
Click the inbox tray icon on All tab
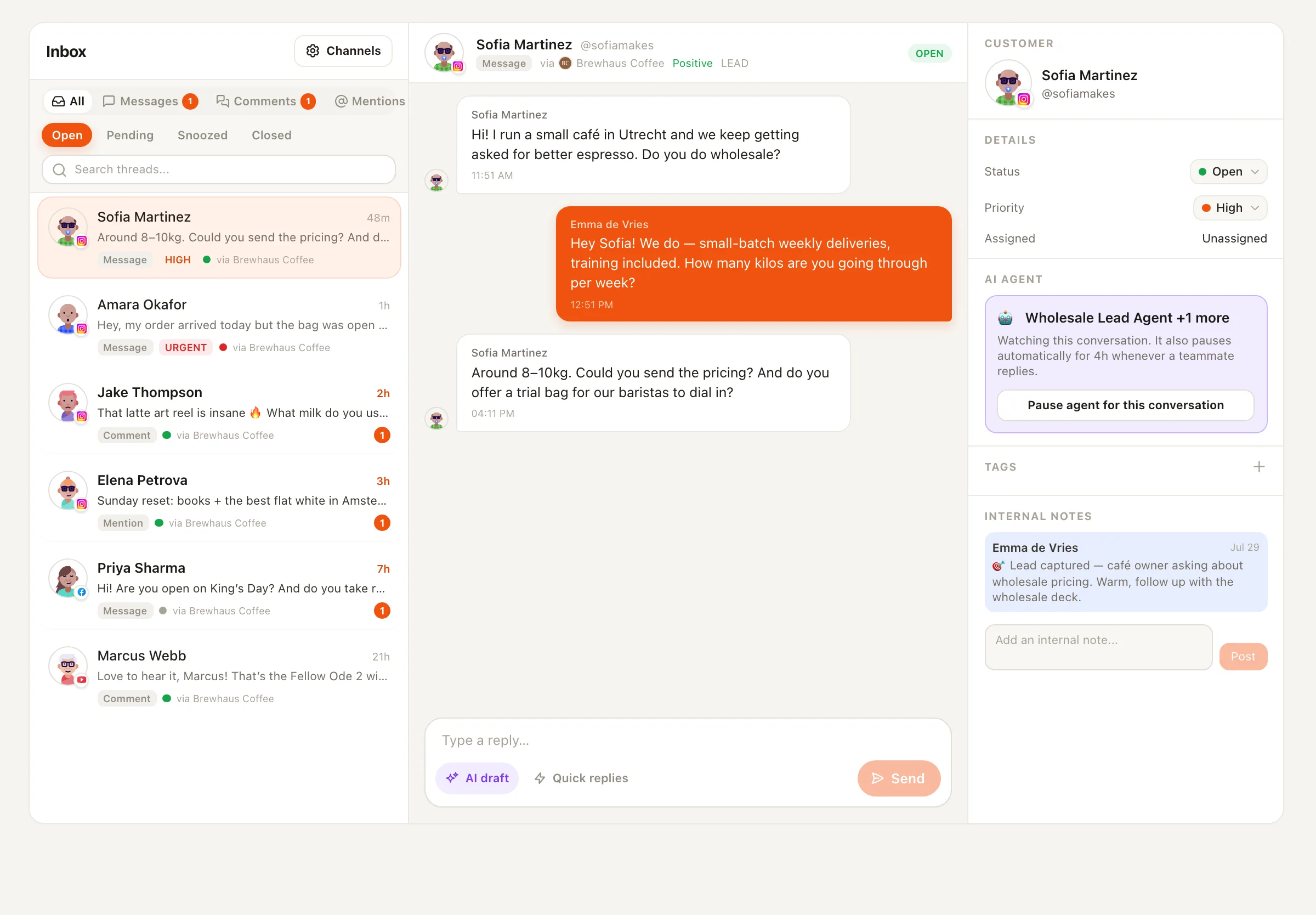point(59,101)
